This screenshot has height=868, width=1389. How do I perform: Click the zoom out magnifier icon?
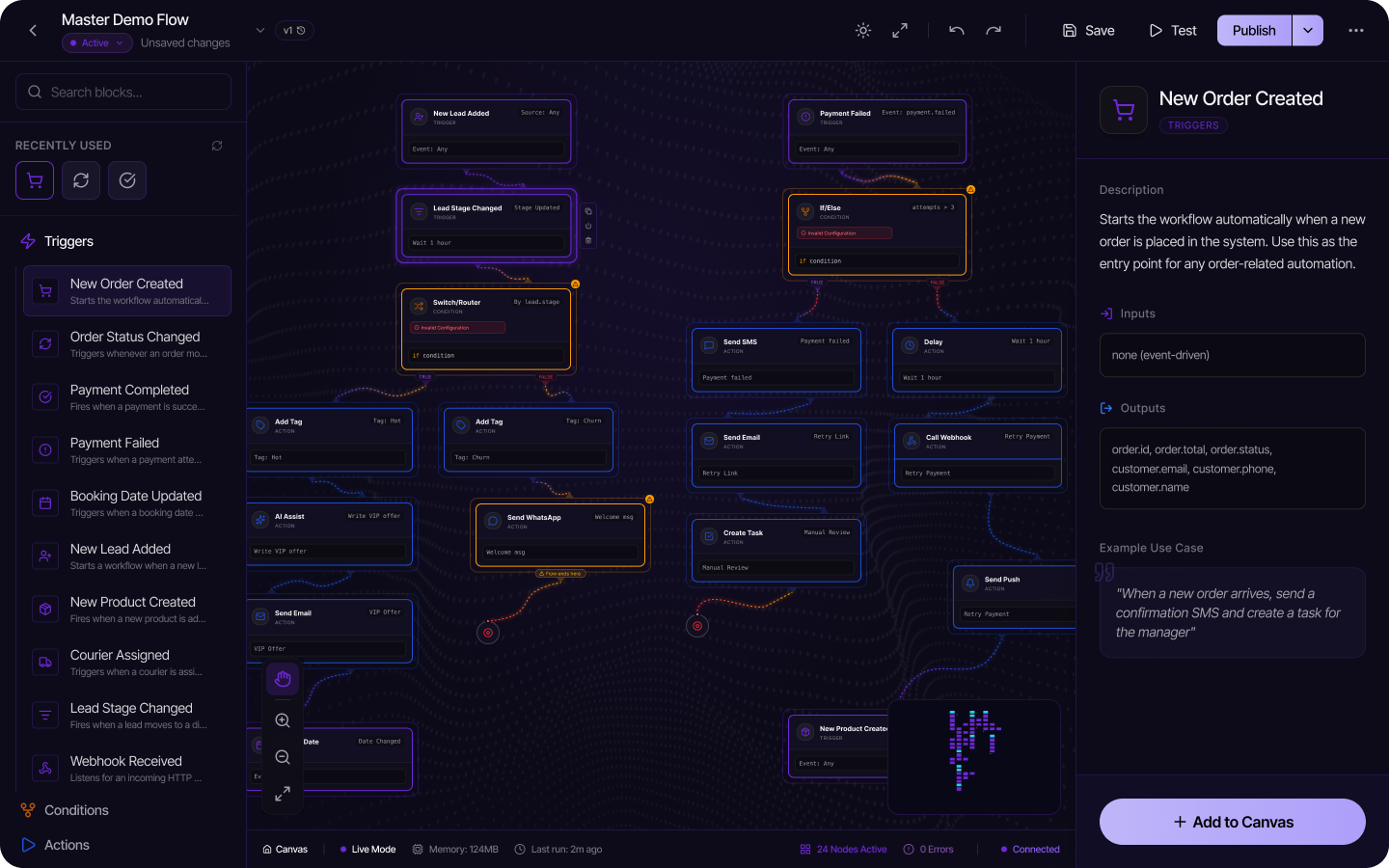point(283,757)
